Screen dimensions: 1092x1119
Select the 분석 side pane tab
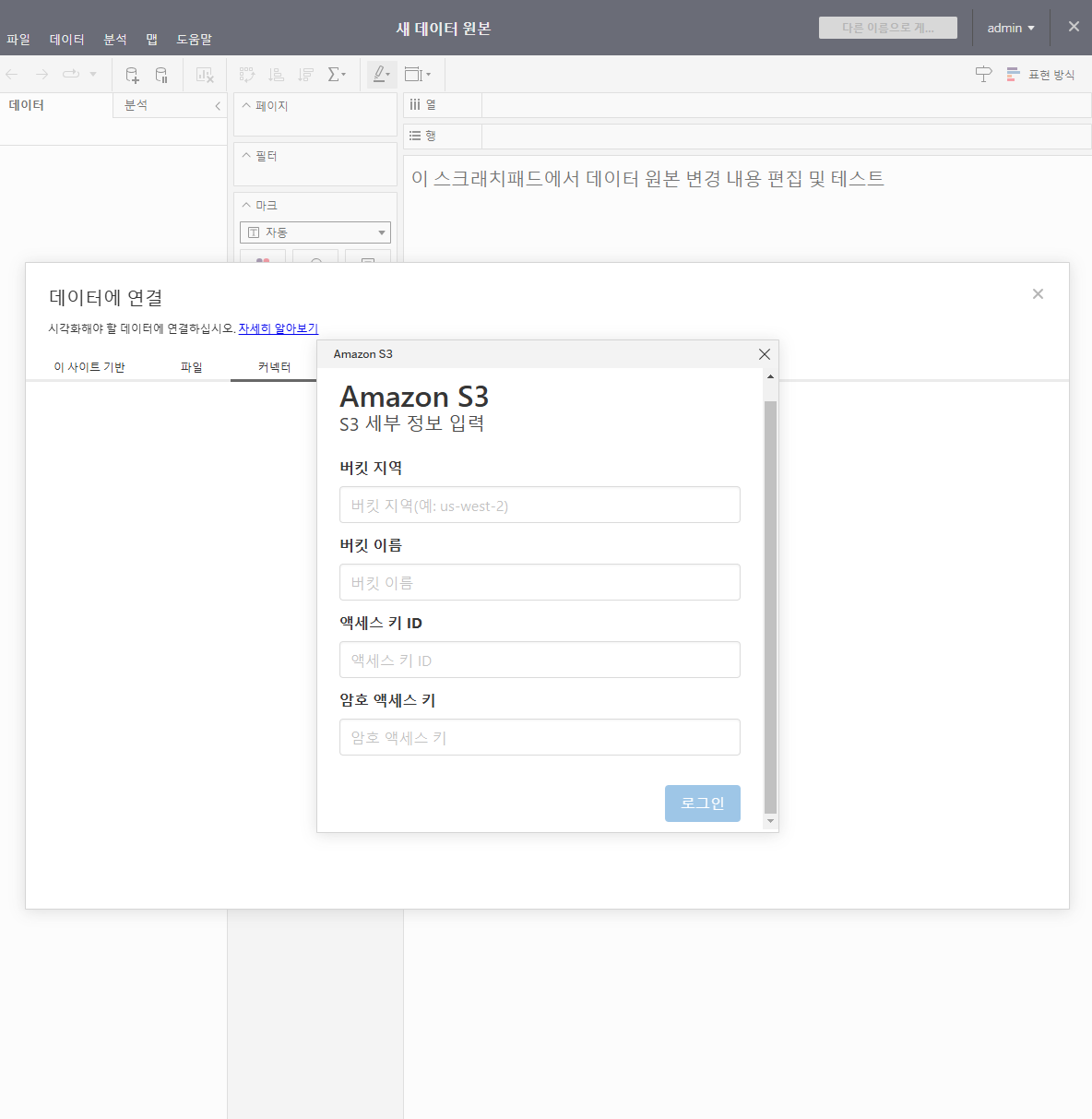coord(136,105)
